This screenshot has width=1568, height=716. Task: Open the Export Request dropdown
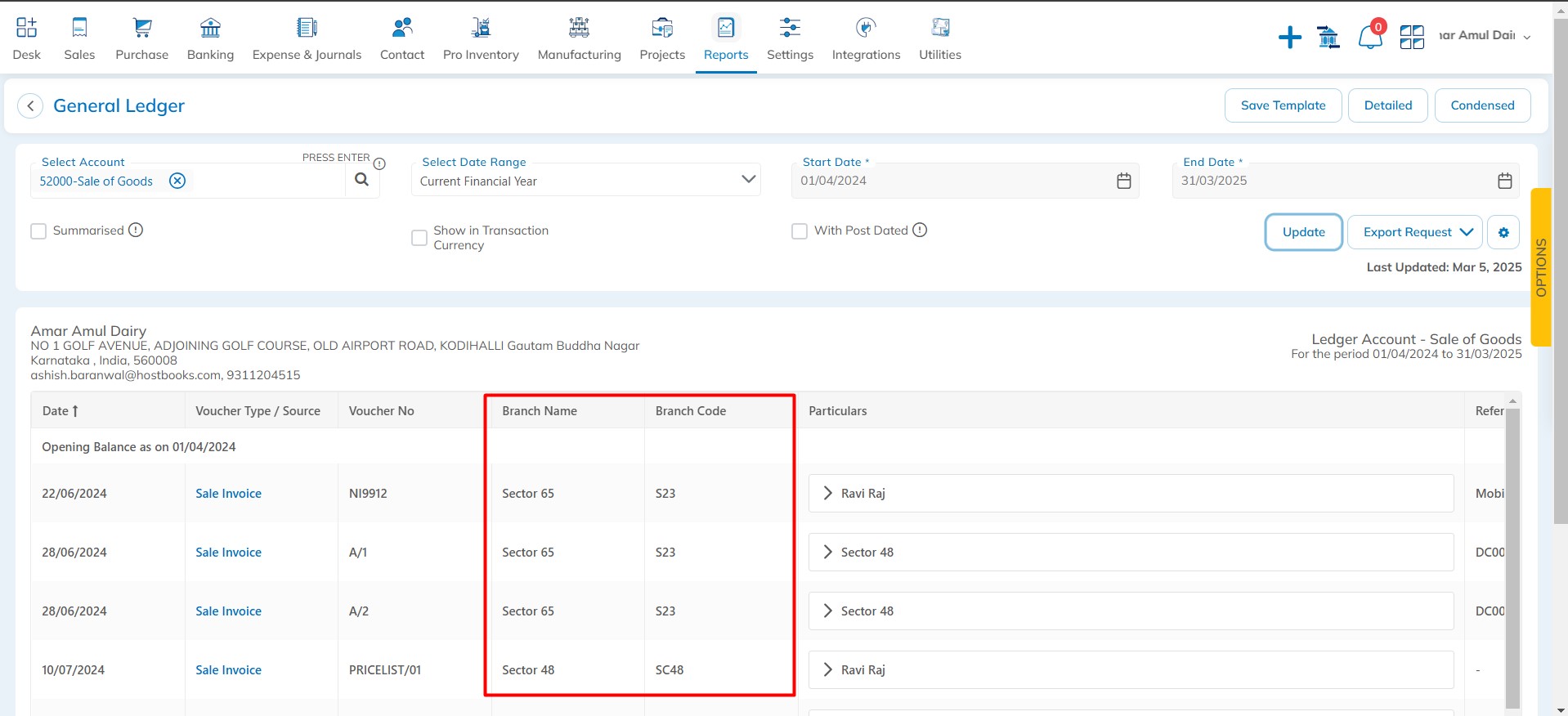pyautogui.click(x=1414, y=232)
